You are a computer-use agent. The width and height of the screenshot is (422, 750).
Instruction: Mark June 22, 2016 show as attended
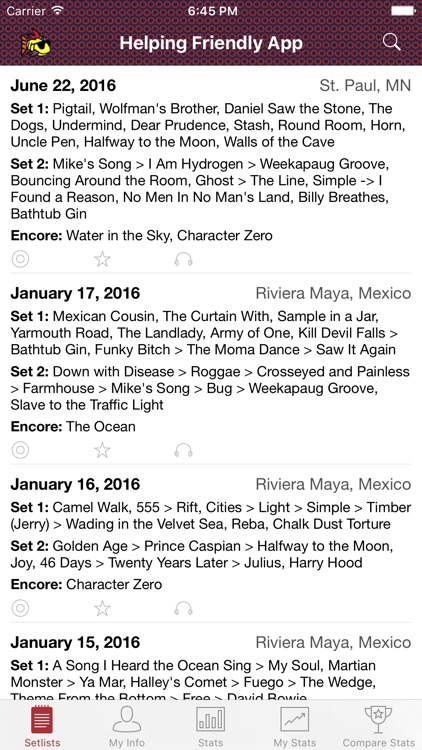20,259
